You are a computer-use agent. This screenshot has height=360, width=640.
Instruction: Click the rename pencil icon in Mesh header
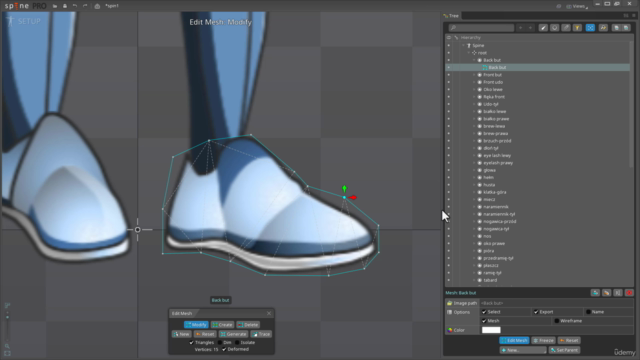607,293
